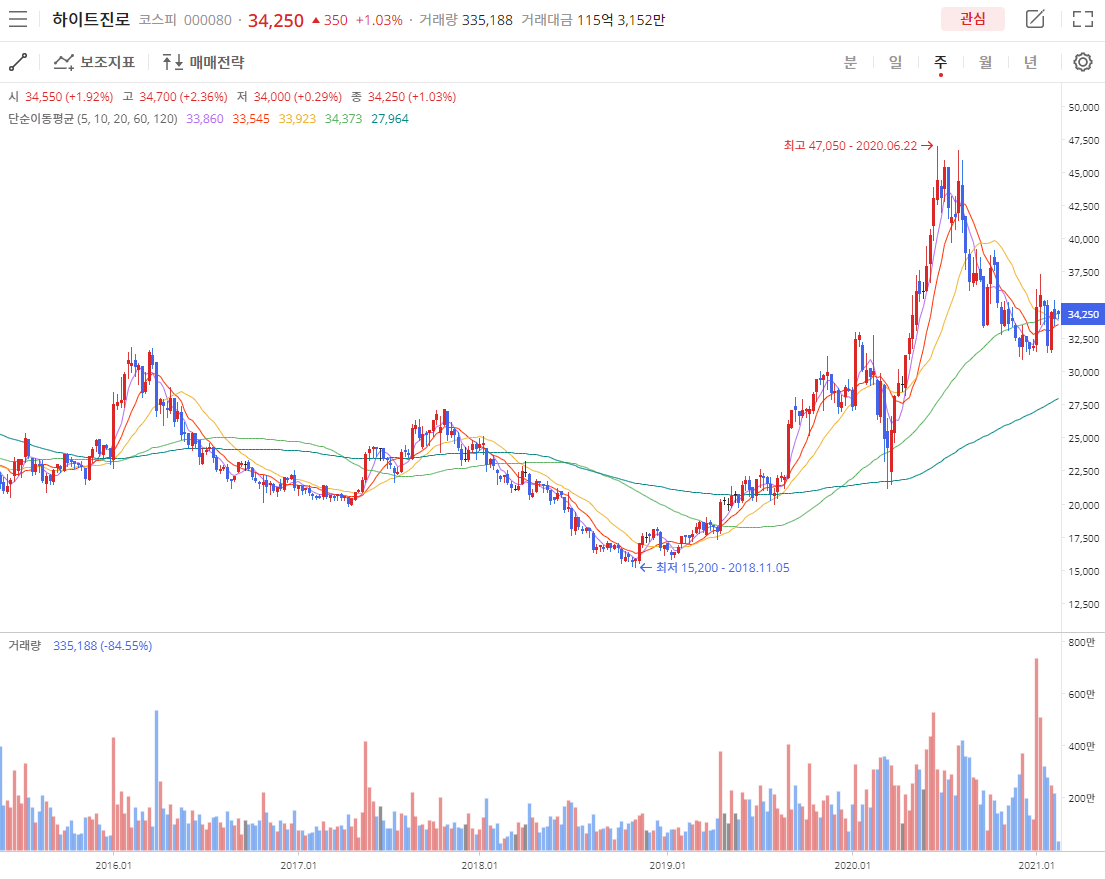Image resolution: width=1105 pixels, height=879 pixels.
Task: Switch to 월 monthly chart
Action: click(985, 62)
